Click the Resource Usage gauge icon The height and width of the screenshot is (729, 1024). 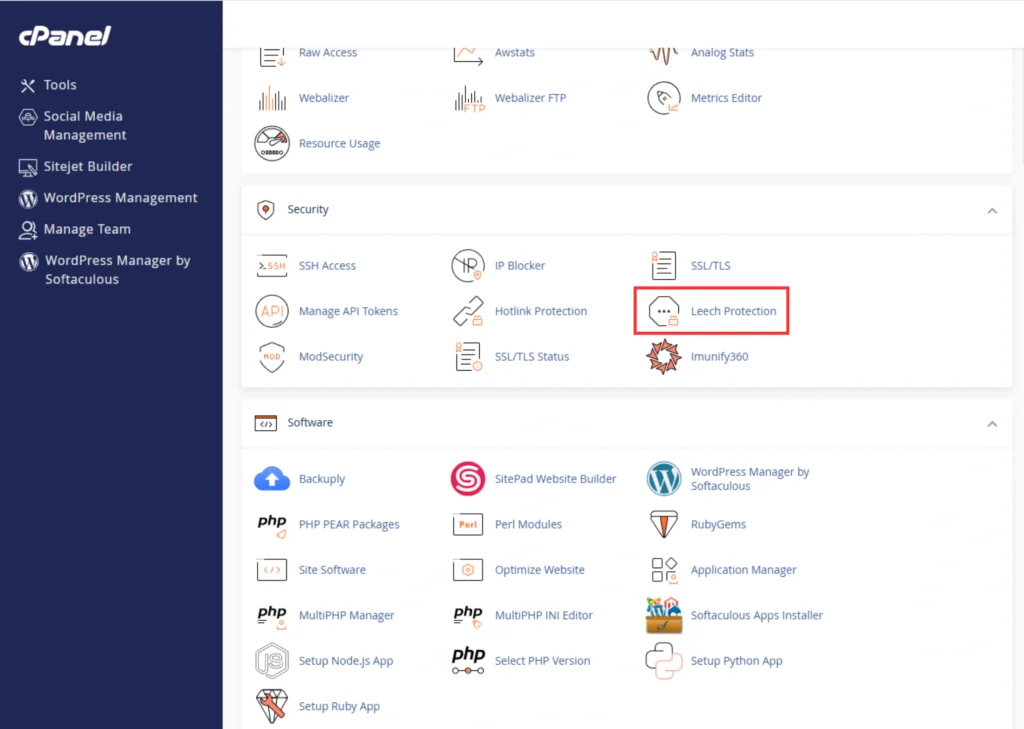[x=272, y=144]
